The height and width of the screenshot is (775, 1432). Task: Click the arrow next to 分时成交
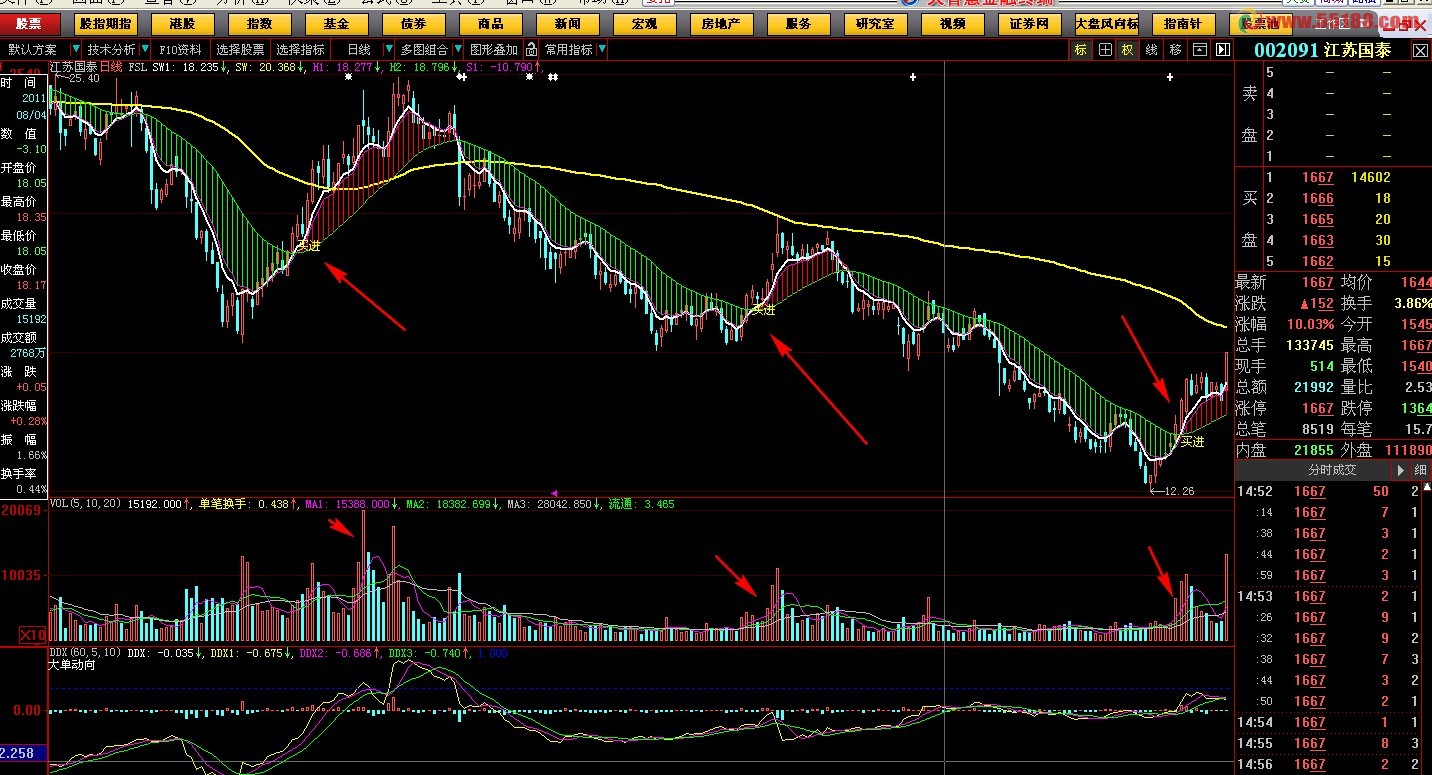[1400, 469]
